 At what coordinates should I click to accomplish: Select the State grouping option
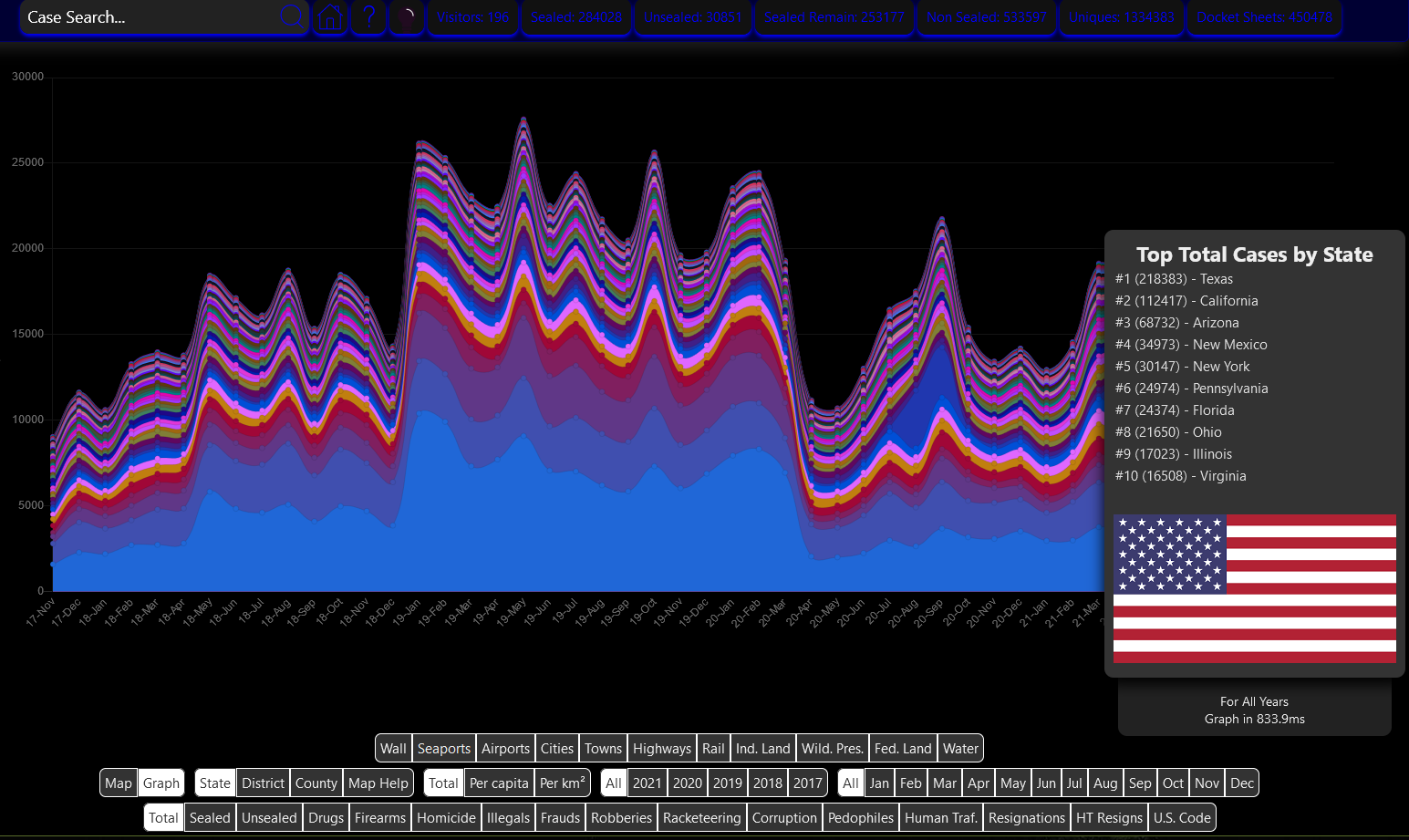215,783
